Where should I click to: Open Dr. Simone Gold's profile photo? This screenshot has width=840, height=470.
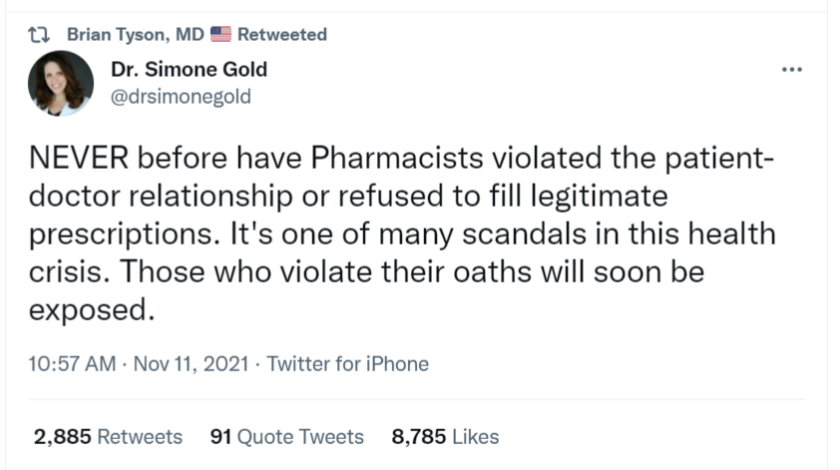coord(61,83)
